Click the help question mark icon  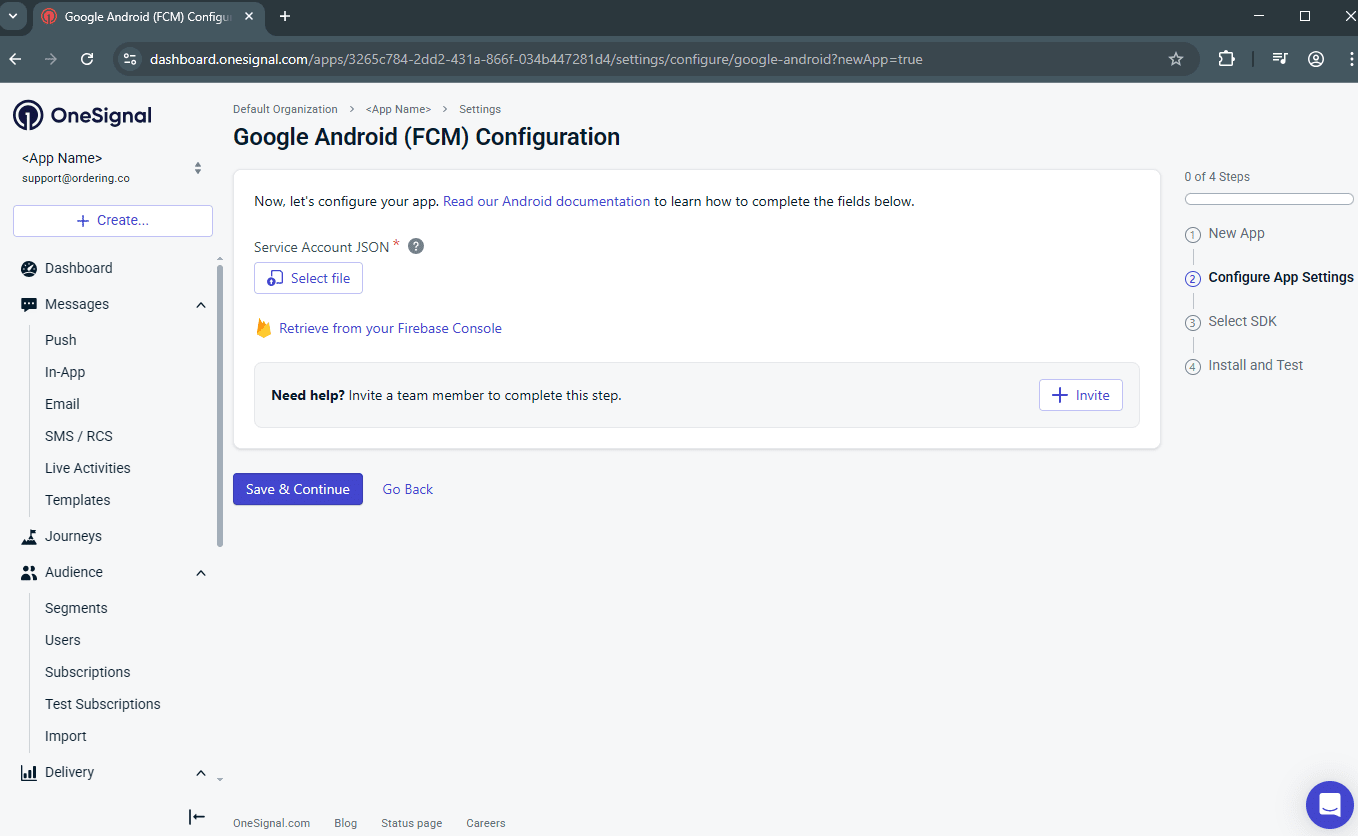(416, 246)
